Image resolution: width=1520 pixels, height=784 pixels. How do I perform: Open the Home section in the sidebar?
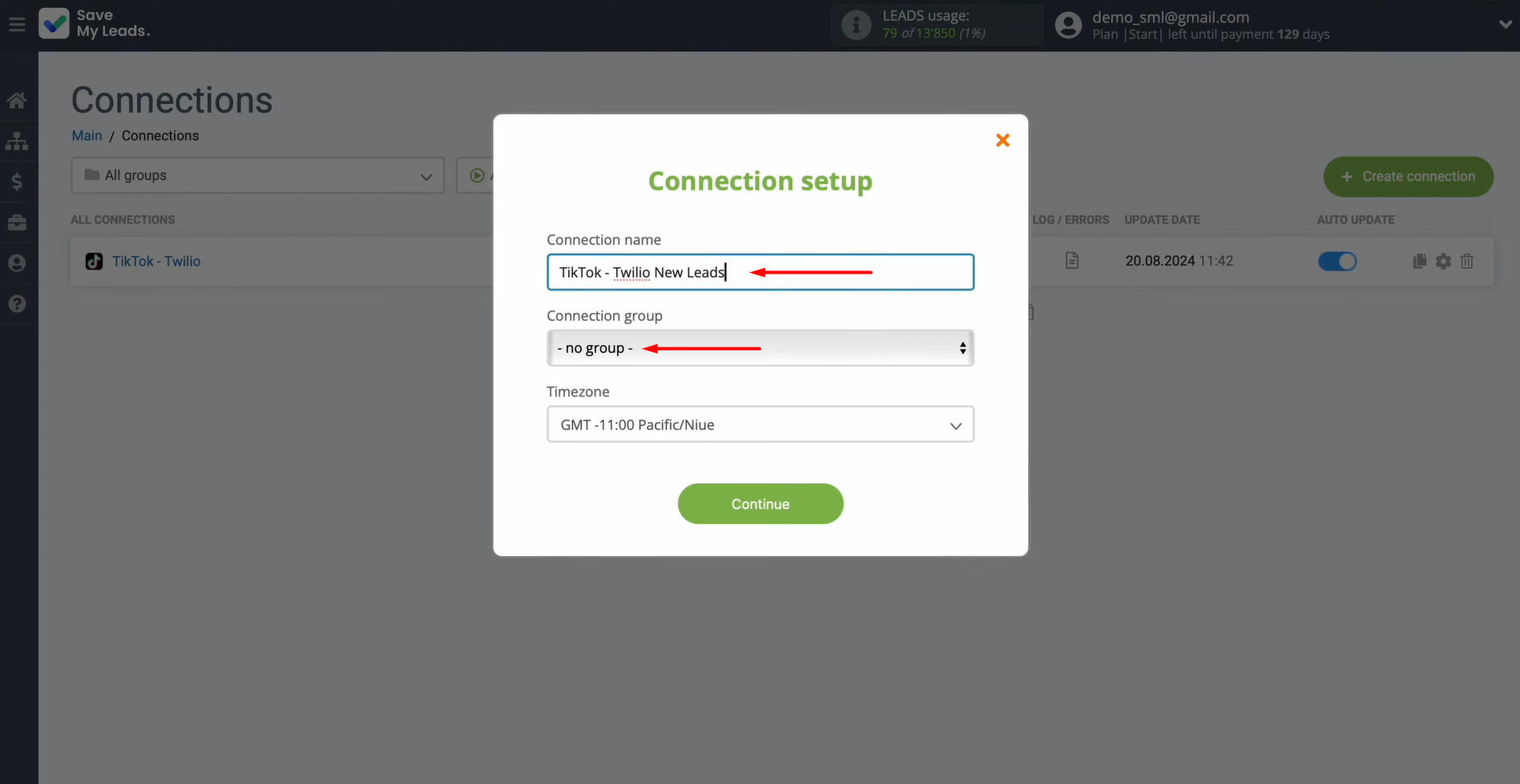pyautogui.click(x=17, y=100)
